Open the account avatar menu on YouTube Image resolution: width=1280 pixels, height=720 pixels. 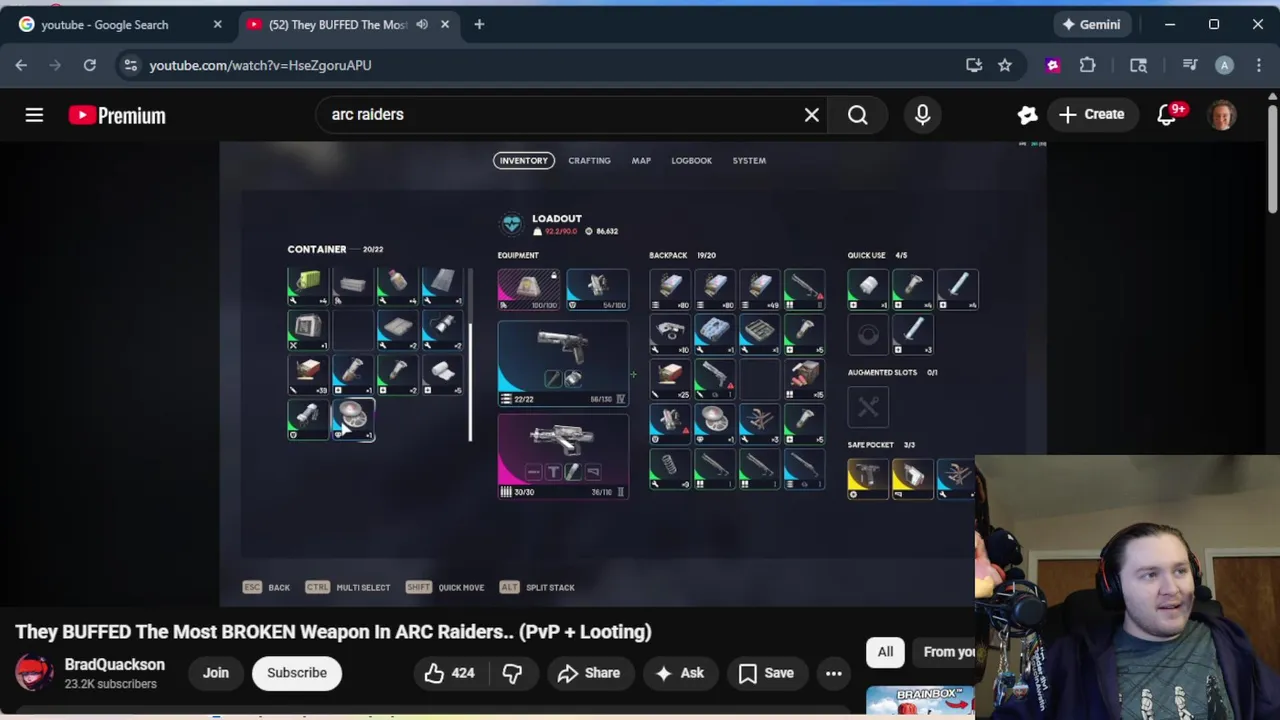click(1222, 115)
